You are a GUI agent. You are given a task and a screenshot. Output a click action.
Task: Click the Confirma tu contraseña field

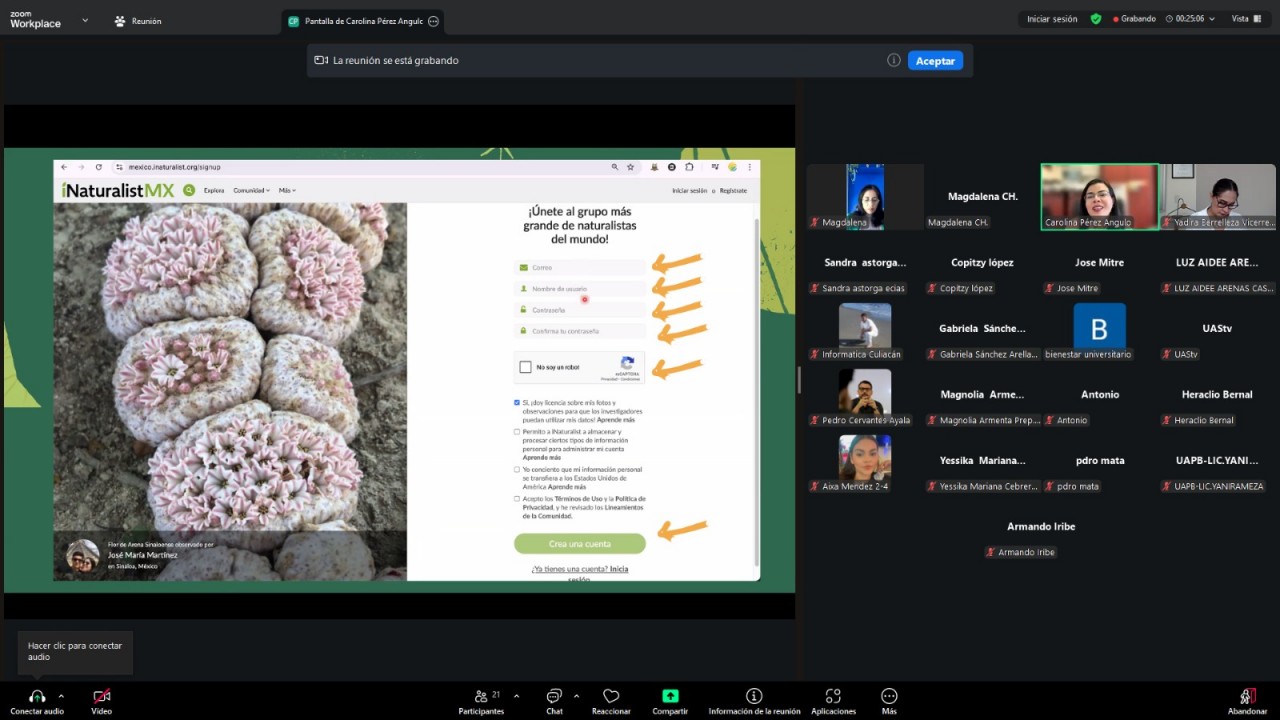pos(580,331)
